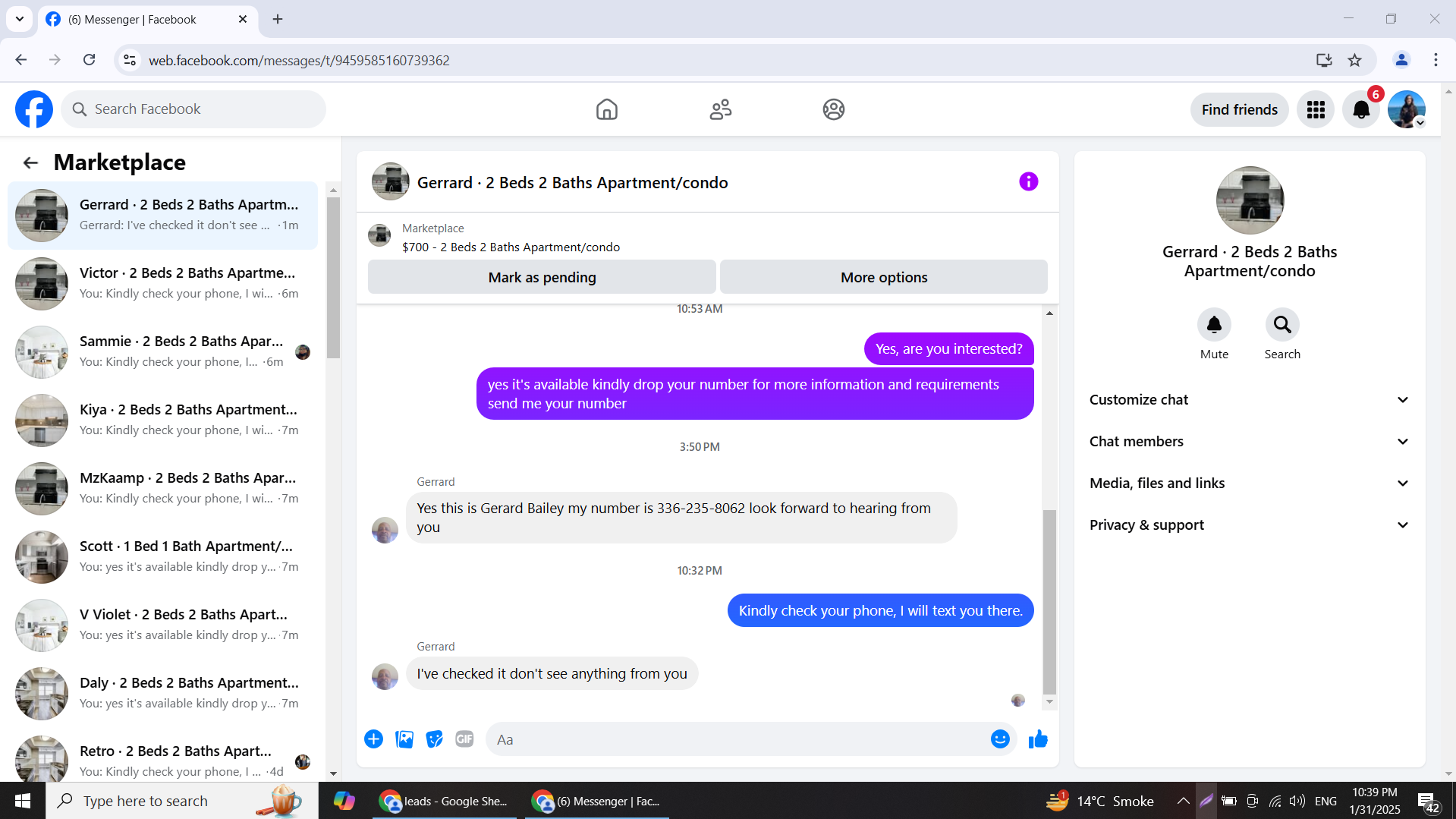Screen dimensions: 1456x819
Task: Click the Windows taskbar search box
Action: [182, 801]
